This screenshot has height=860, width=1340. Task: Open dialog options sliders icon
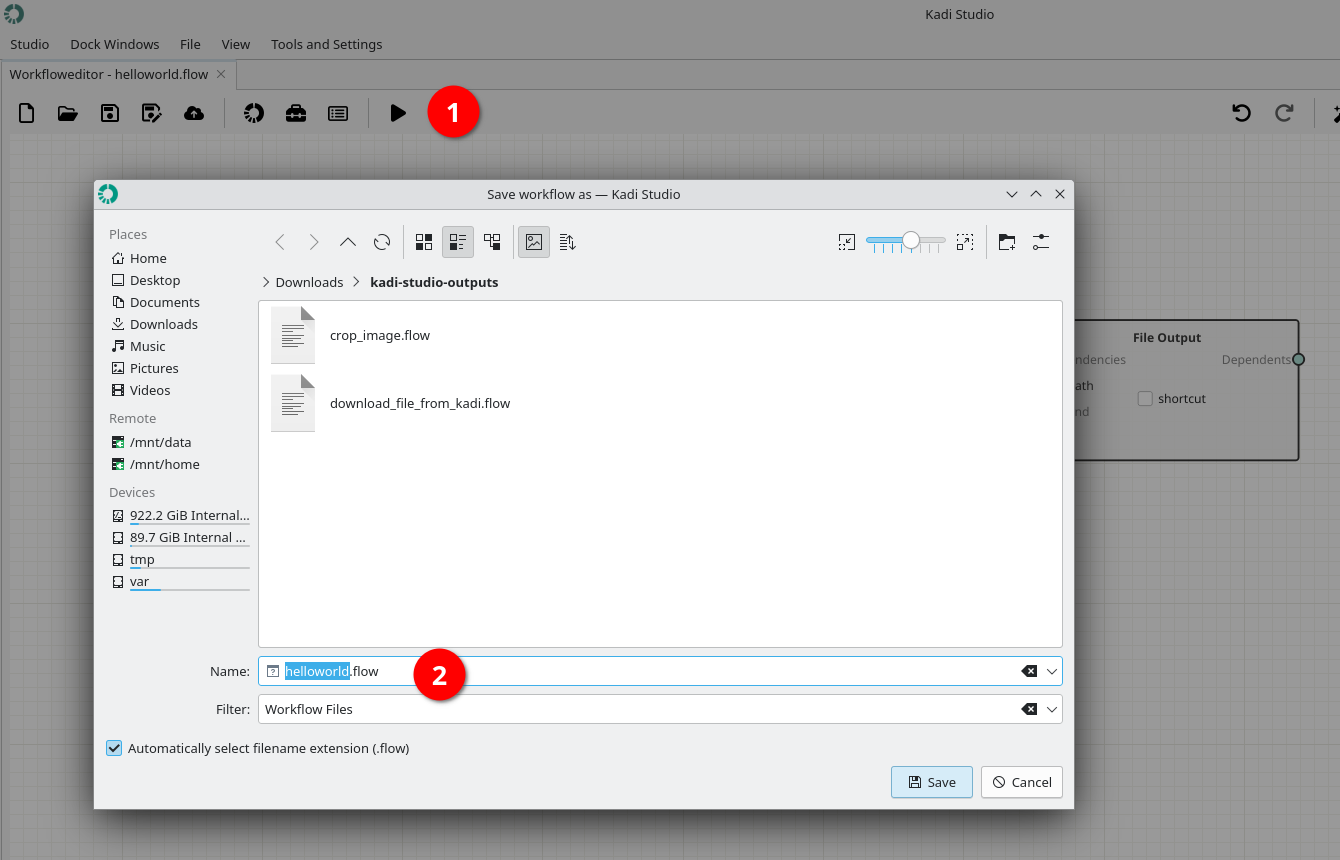click(x=1041, y=242)
